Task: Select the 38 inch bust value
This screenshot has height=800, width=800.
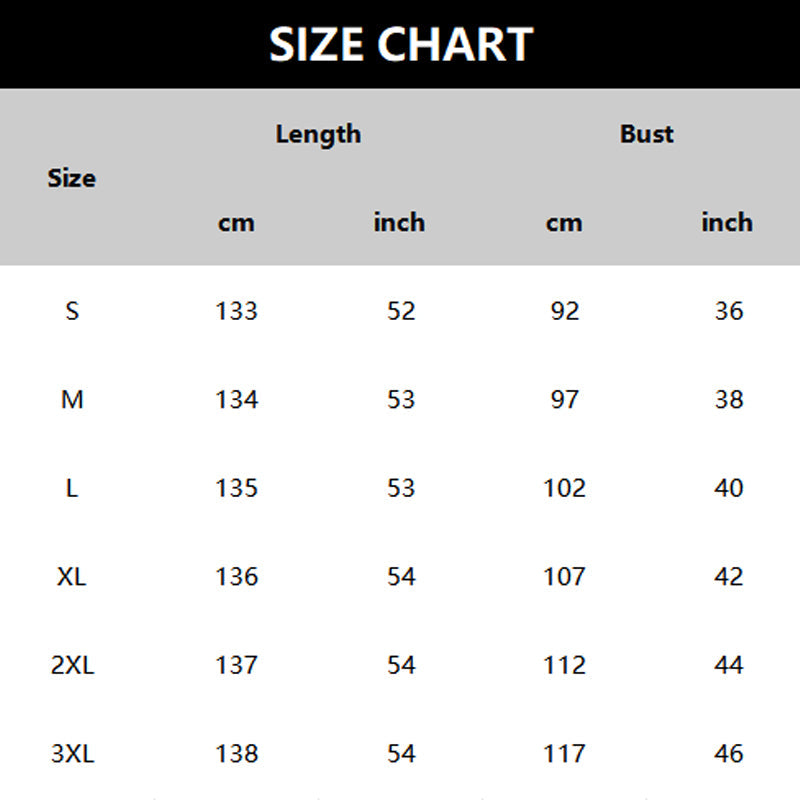Action: (x=729, y=400)
